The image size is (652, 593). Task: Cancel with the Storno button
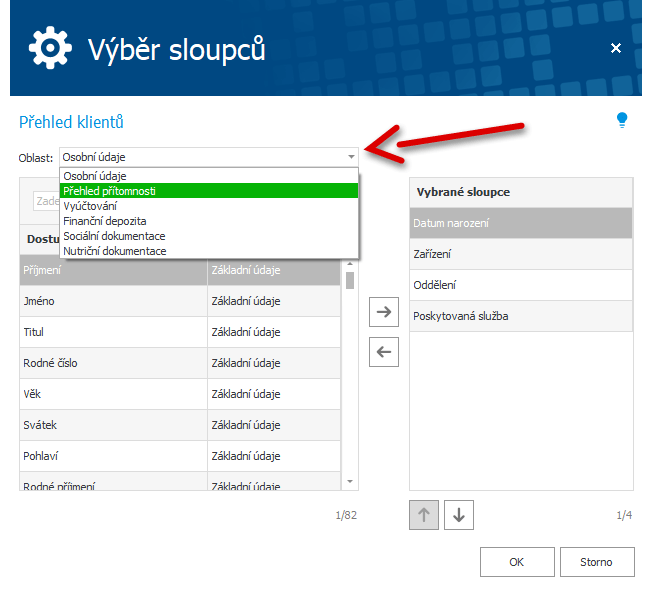point(597,562)
